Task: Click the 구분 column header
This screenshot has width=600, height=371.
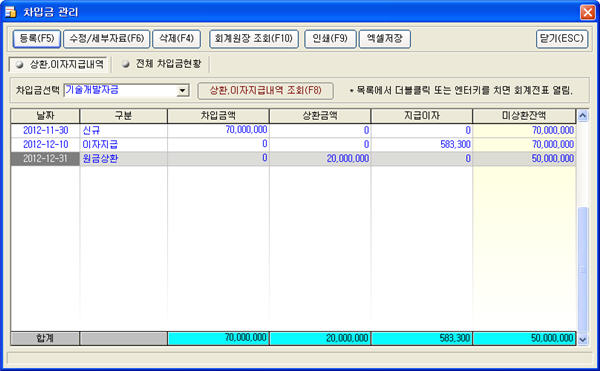Action: click(x=123, y=116)
